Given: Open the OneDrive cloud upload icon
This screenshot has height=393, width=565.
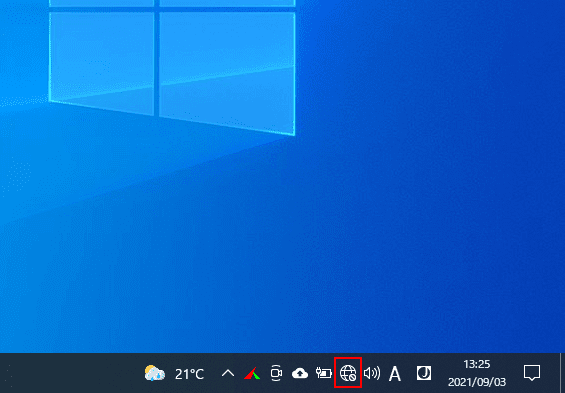Looking at the screenshot, I should [x=300, y=374].
